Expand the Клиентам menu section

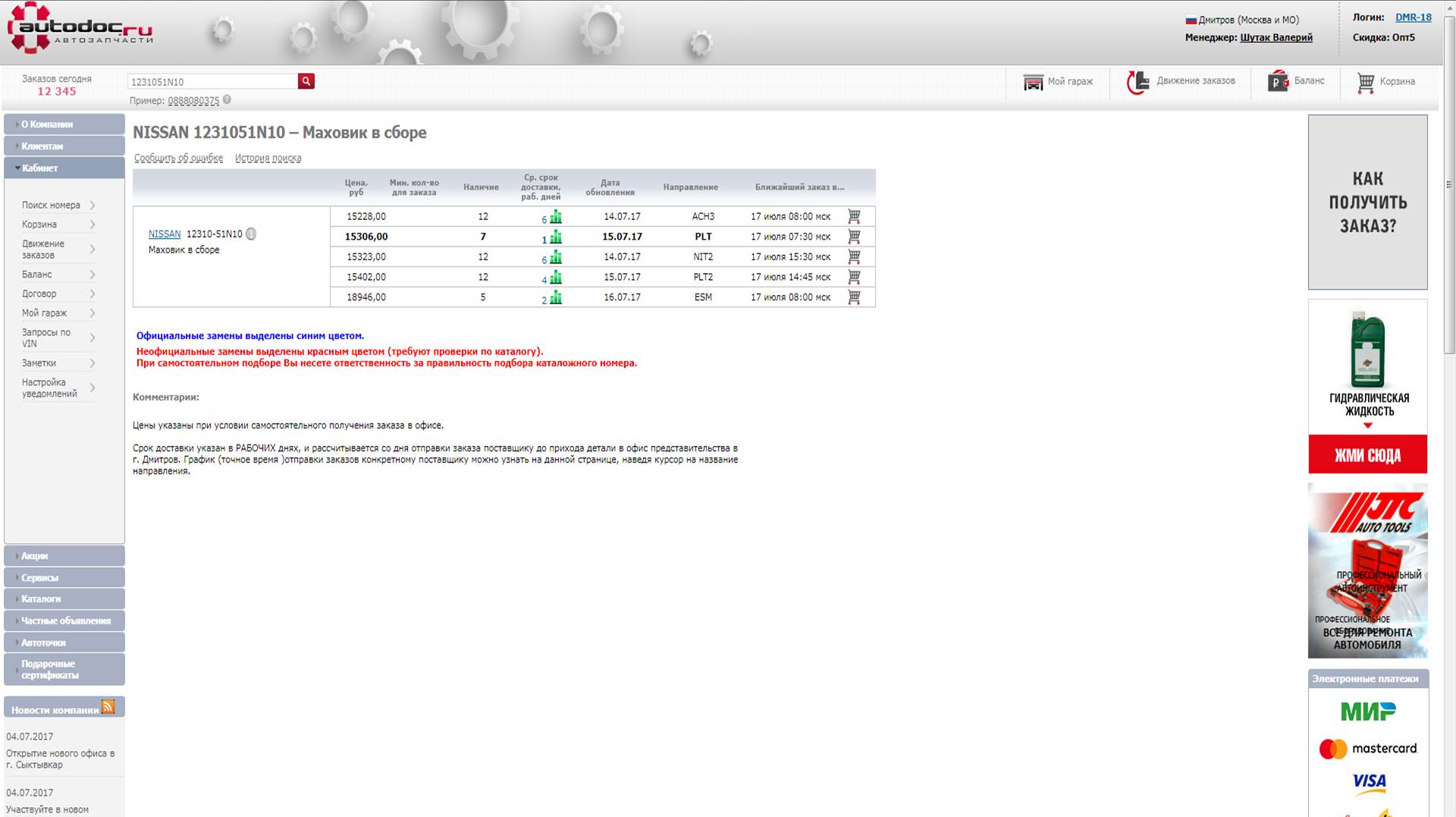point(64,146)
